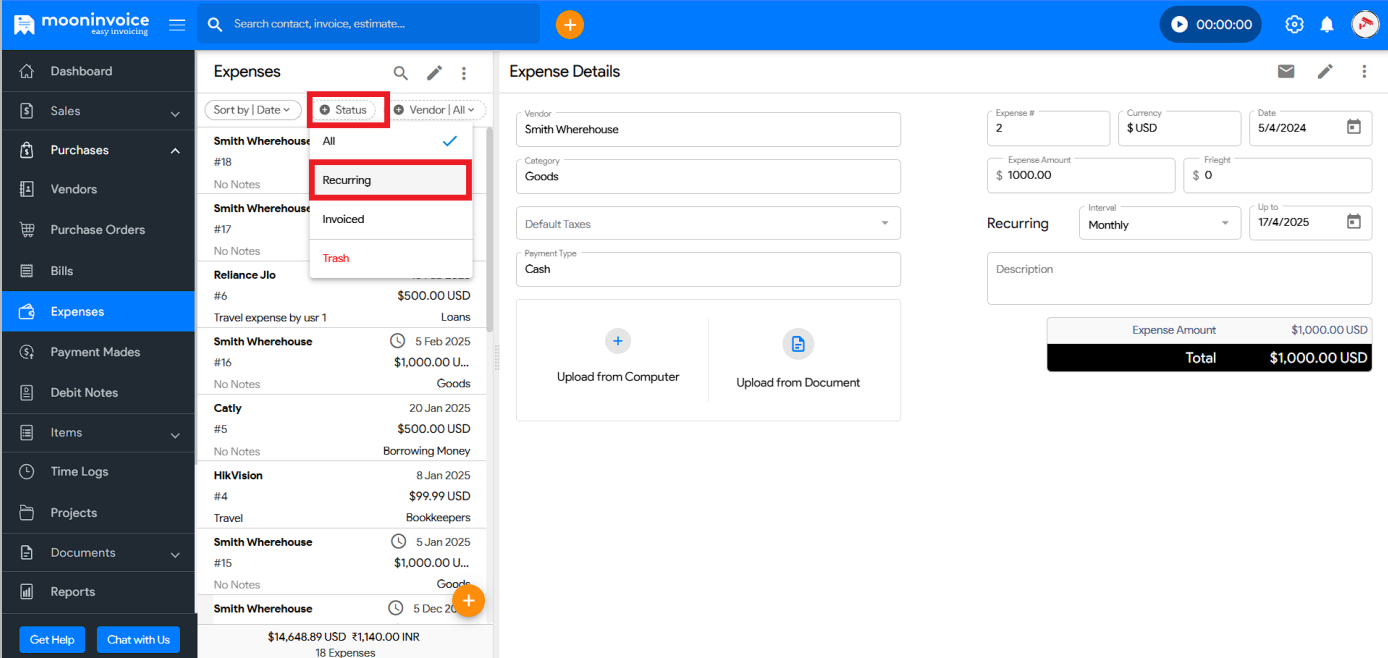Go to Dashboard in sidebar
This screenshot has height=658, width=1388.
click(x=98, y=71)
